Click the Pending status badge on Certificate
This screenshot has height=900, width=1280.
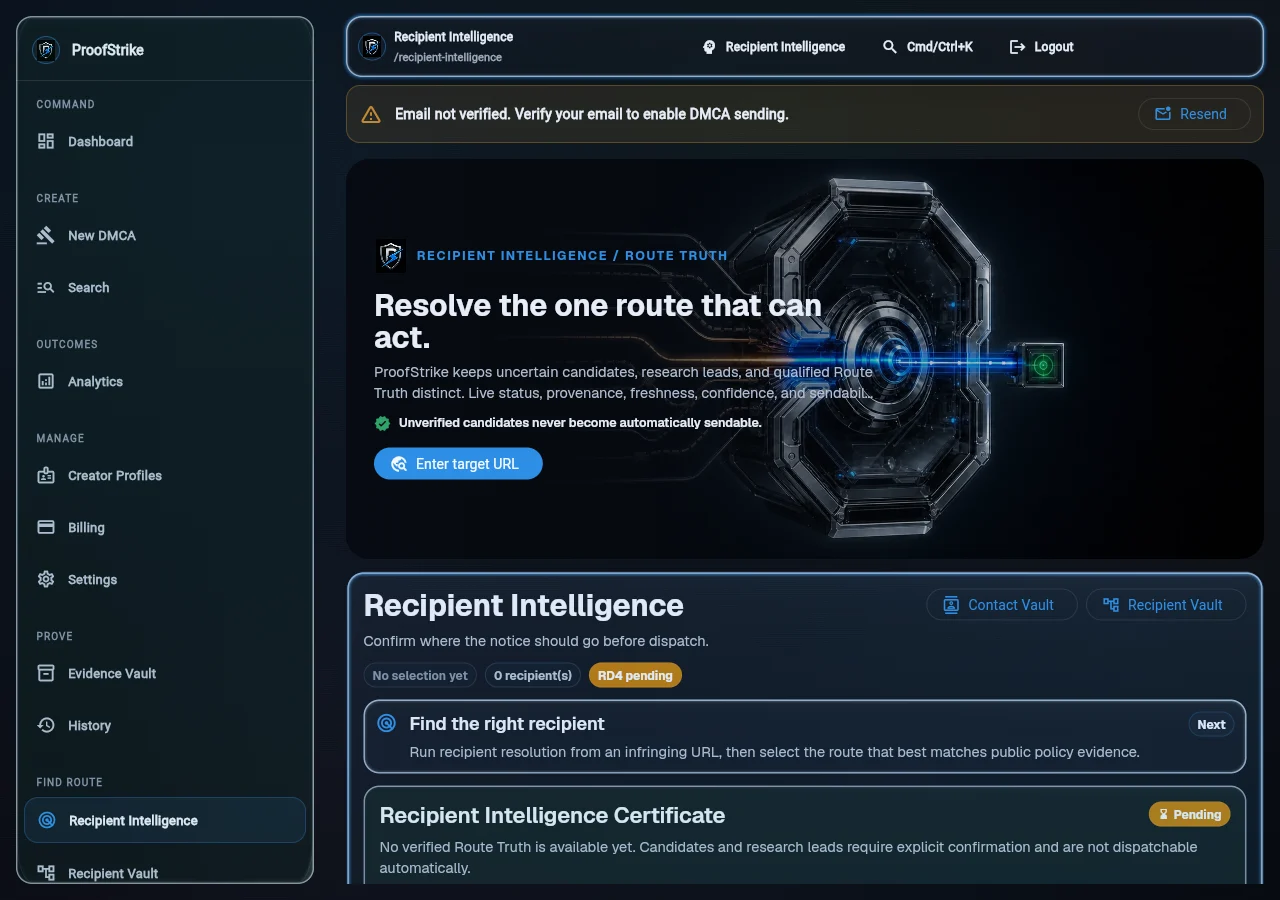click(1190, 815)
